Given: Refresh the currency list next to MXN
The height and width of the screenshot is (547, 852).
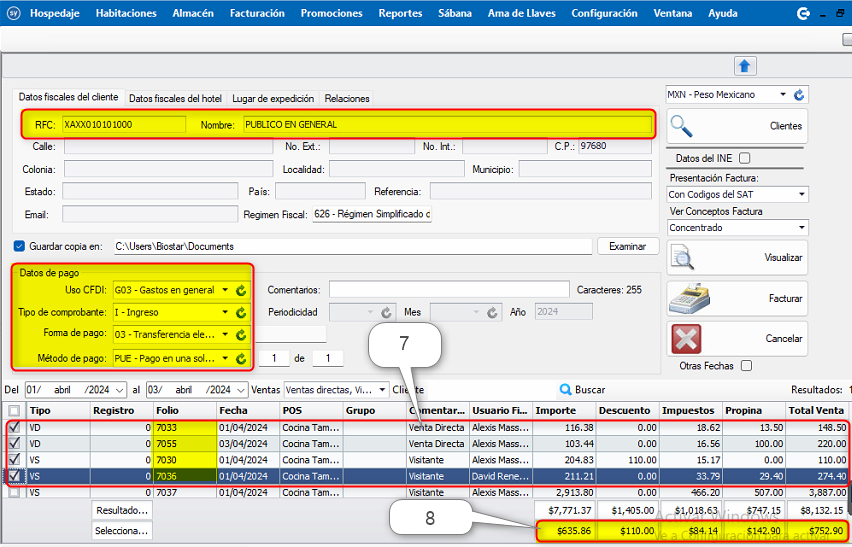Looking at the screenshot, I should [x=799, y=95].
